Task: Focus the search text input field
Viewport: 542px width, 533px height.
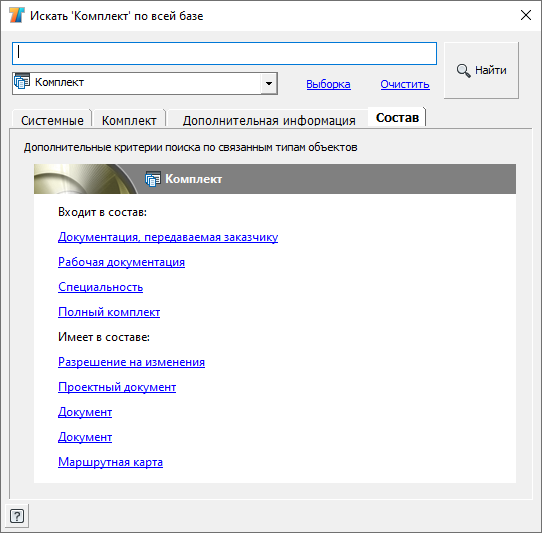Action: pyautogui.click(x=224, y=54)
